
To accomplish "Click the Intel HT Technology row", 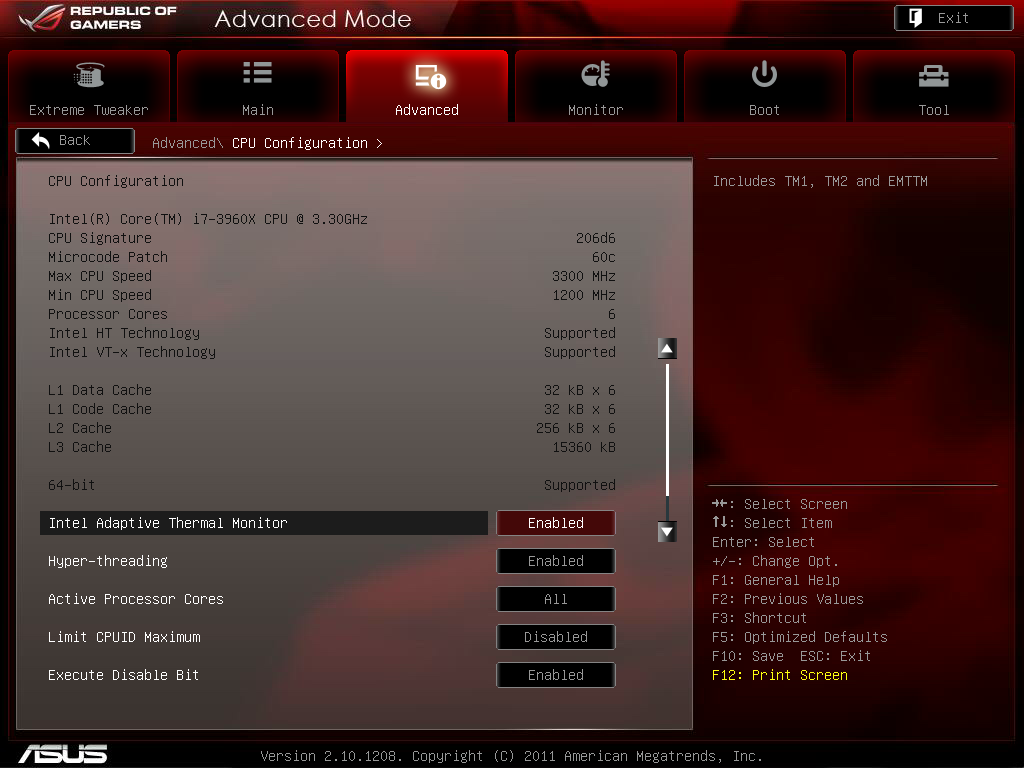I will (x=332, y=333).
